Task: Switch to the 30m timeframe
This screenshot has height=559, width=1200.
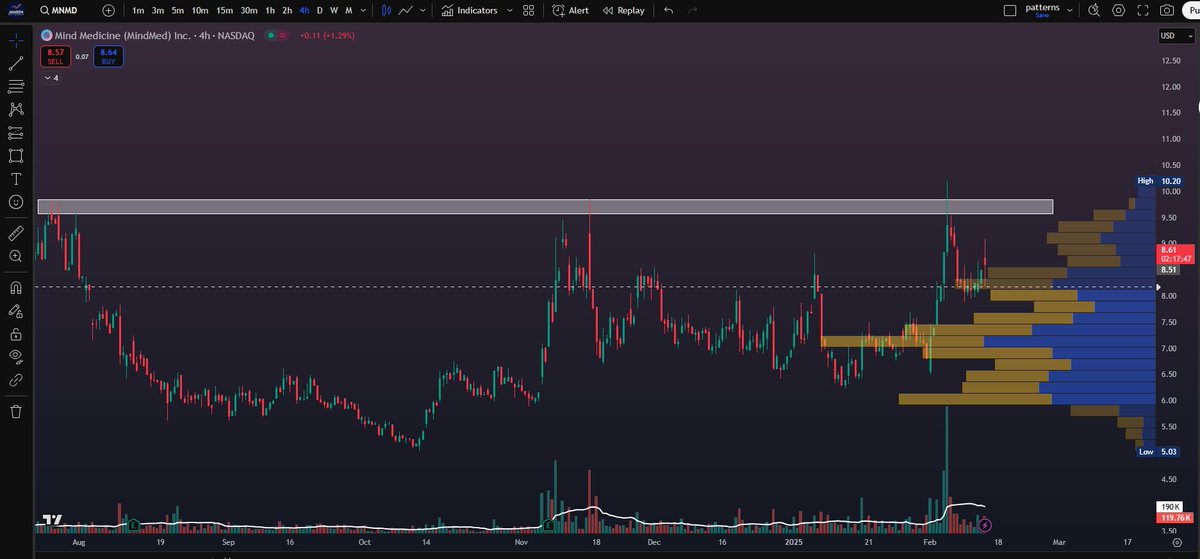Action: click(249, 10)
